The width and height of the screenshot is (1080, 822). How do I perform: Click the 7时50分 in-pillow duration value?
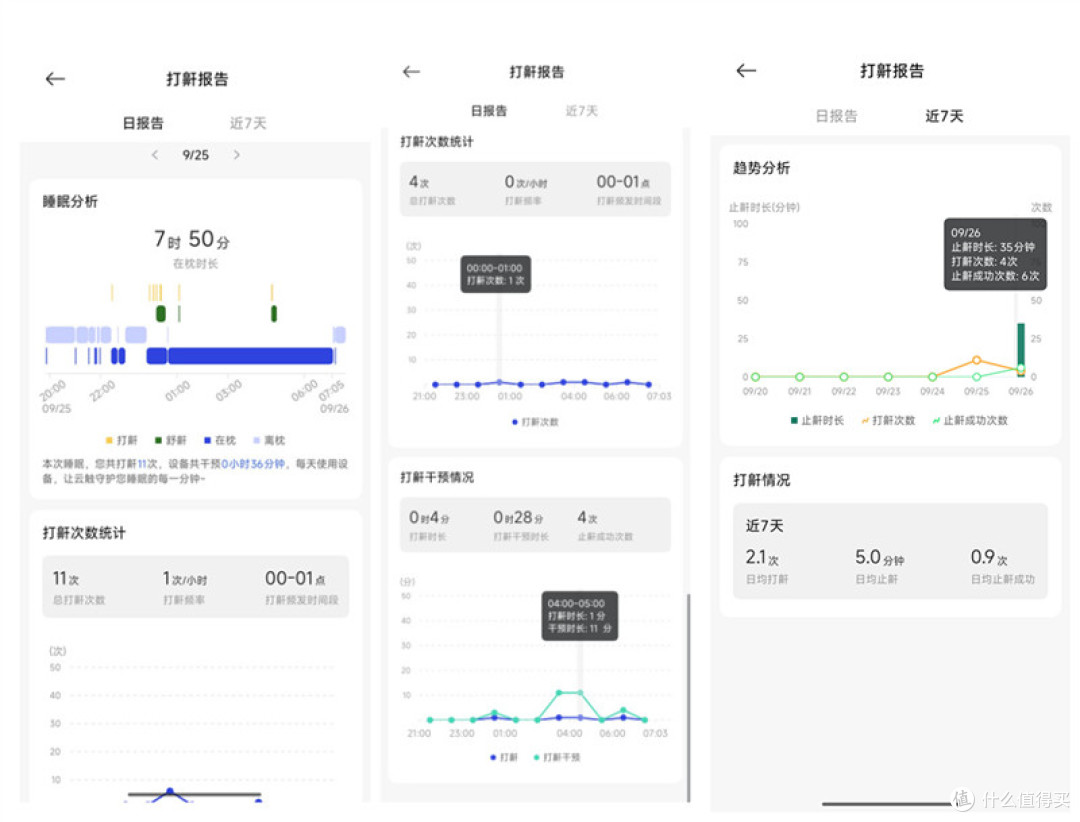[x=192, y=239]
